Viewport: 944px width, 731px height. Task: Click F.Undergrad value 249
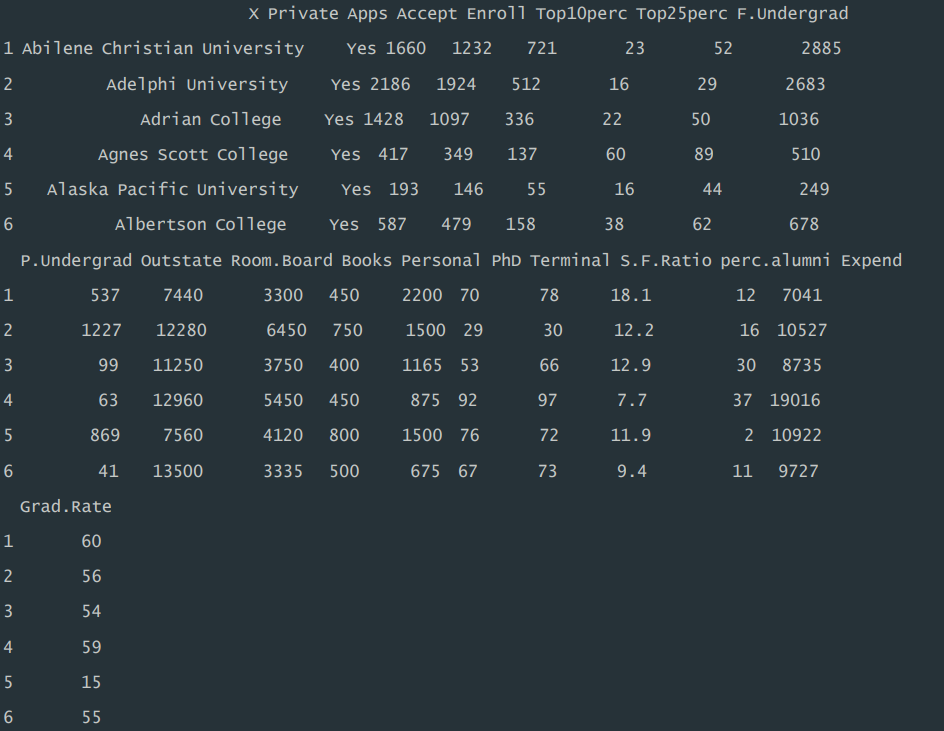815,190
